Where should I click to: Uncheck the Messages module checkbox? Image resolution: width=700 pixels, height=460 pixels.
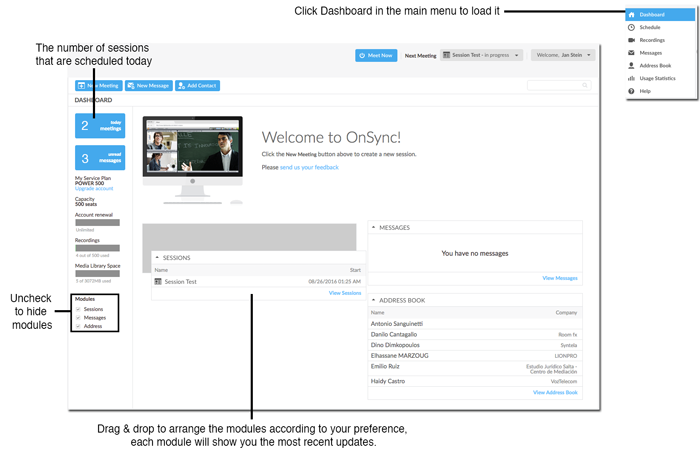click(78, 318)
